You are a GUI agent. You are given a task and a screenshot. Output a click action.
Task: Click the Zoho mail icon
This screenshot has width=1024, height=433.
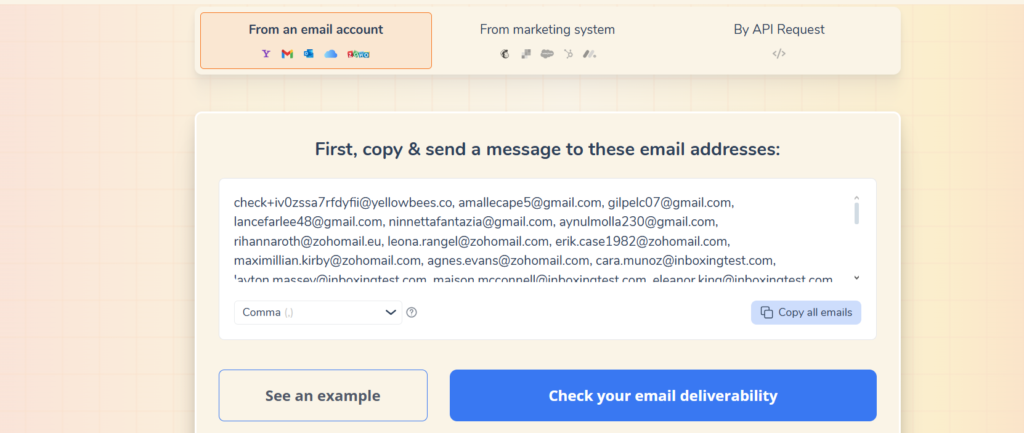point(359,54)
